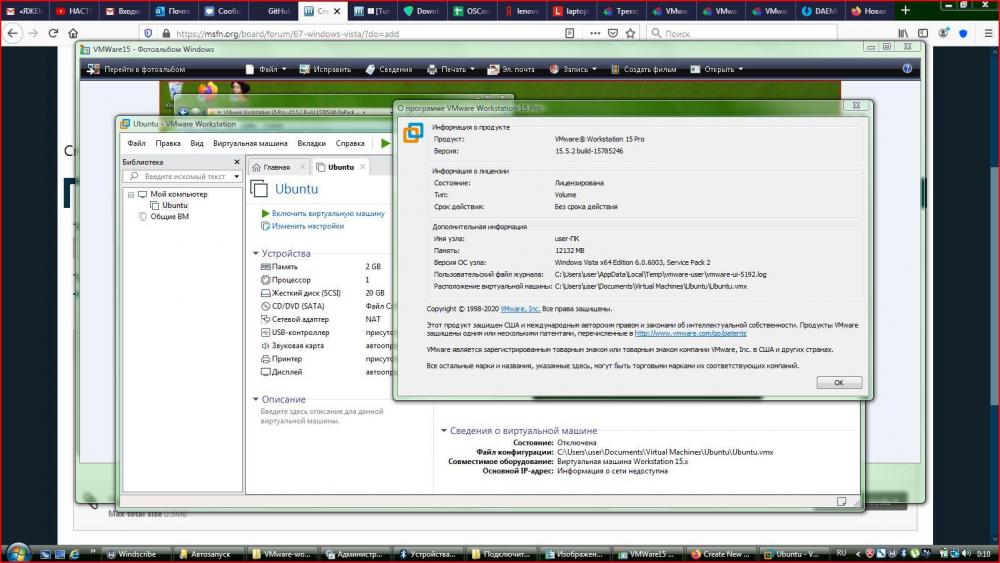Click Включить виртуальную машину link
The width and height of the screenshot is (1000, 563).
coord(328,214)
